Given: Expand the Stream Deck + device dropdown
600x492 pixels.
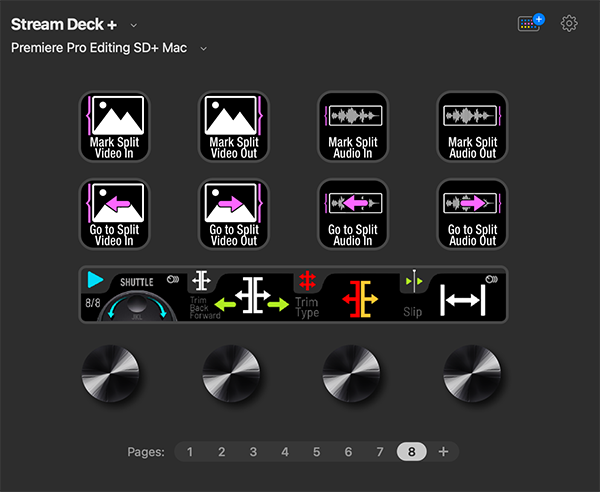Looking at the screenshot, I should [x=134, y=25].
